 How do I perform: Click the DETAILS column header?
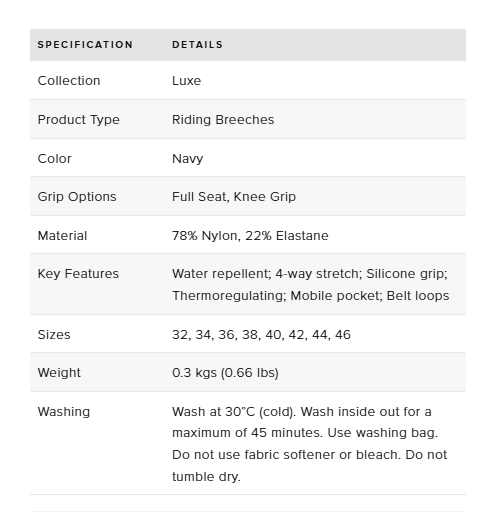click(197, 45)
